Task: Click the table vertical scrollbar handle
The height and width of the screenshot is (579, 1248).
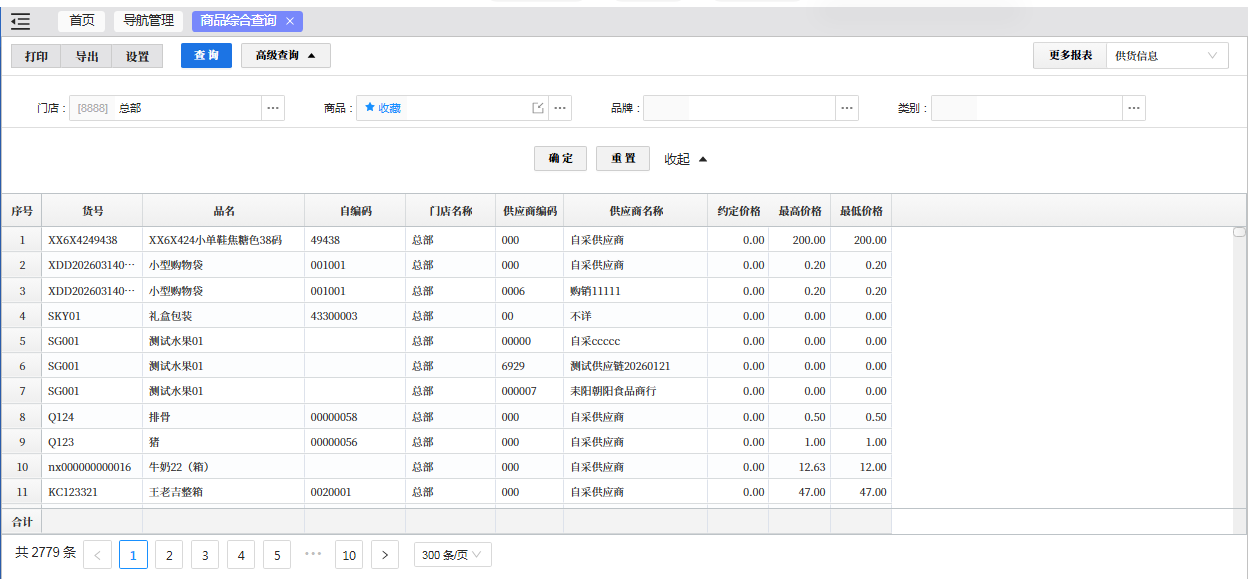Action: coord(1240,232)
